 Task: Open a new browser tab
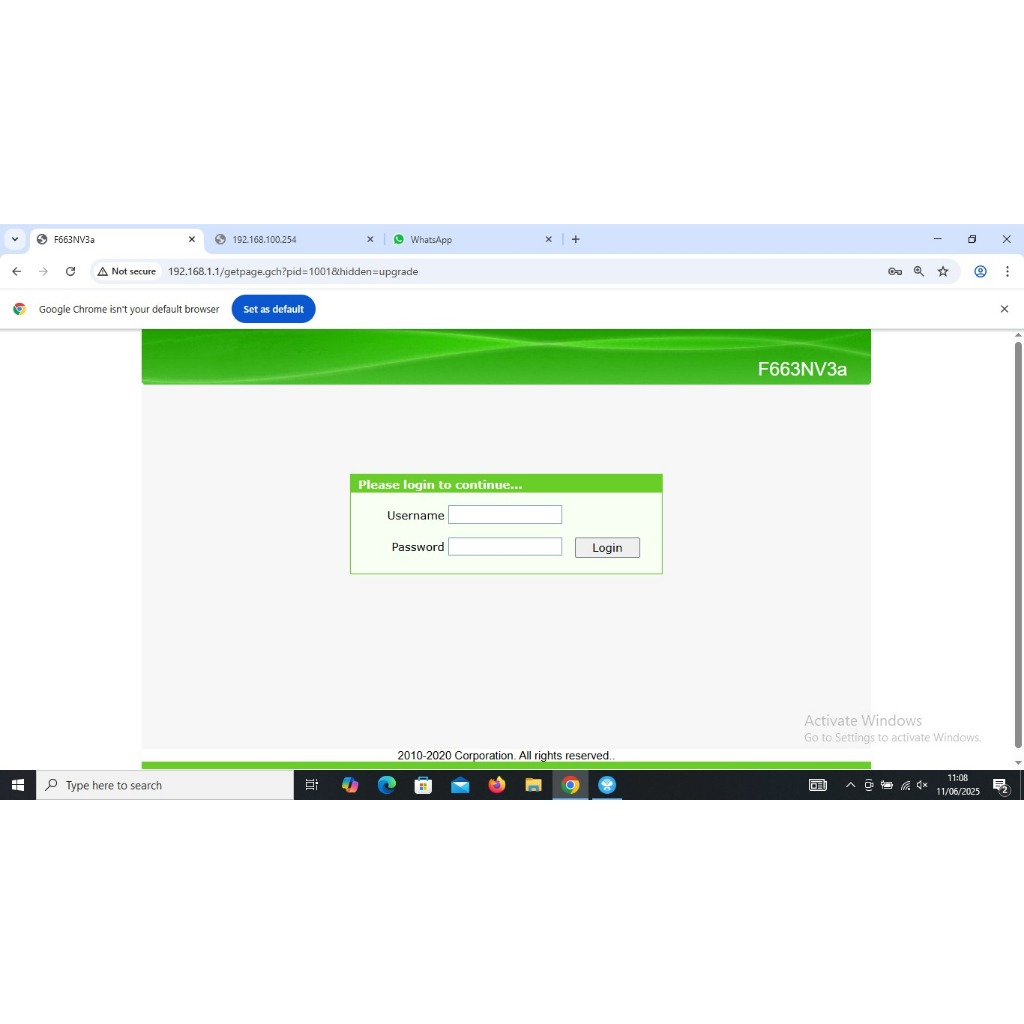point(575,240)
